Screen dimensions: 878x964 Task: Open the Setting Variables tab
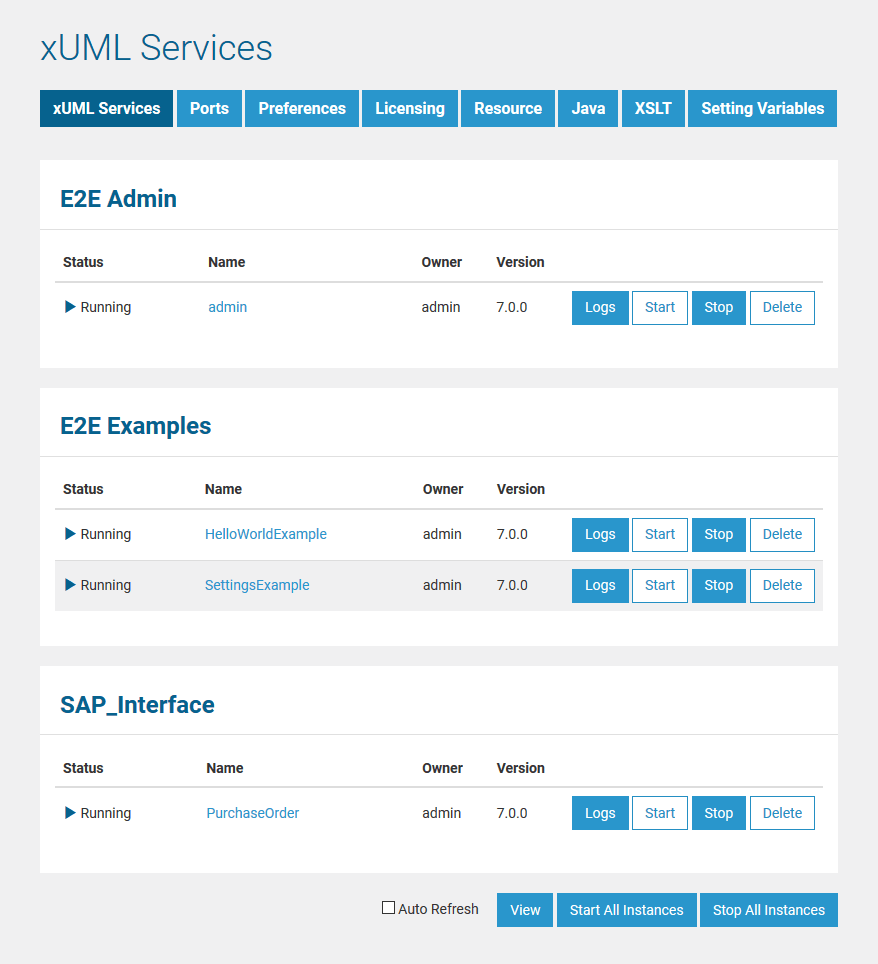[x=762, y=108]
